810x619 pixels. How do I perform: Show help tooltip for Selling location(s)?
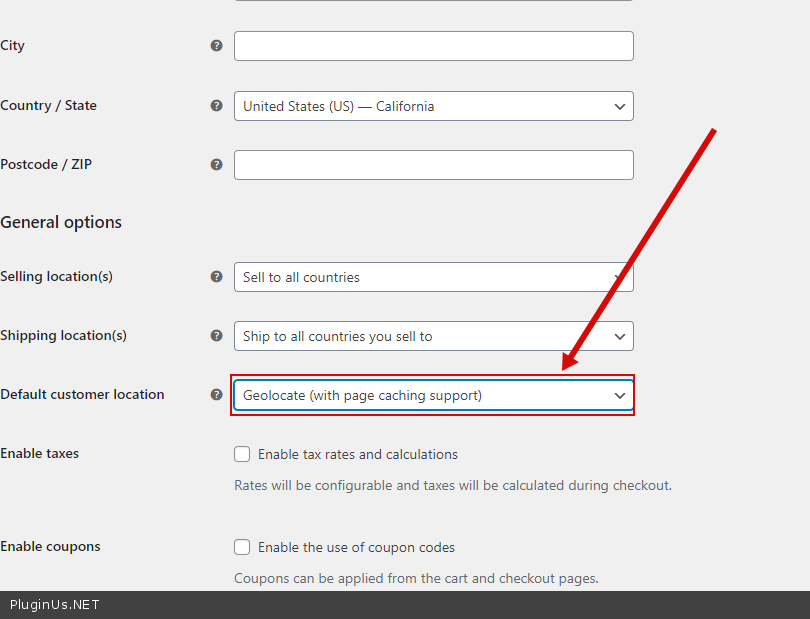(x=216, y=277)
